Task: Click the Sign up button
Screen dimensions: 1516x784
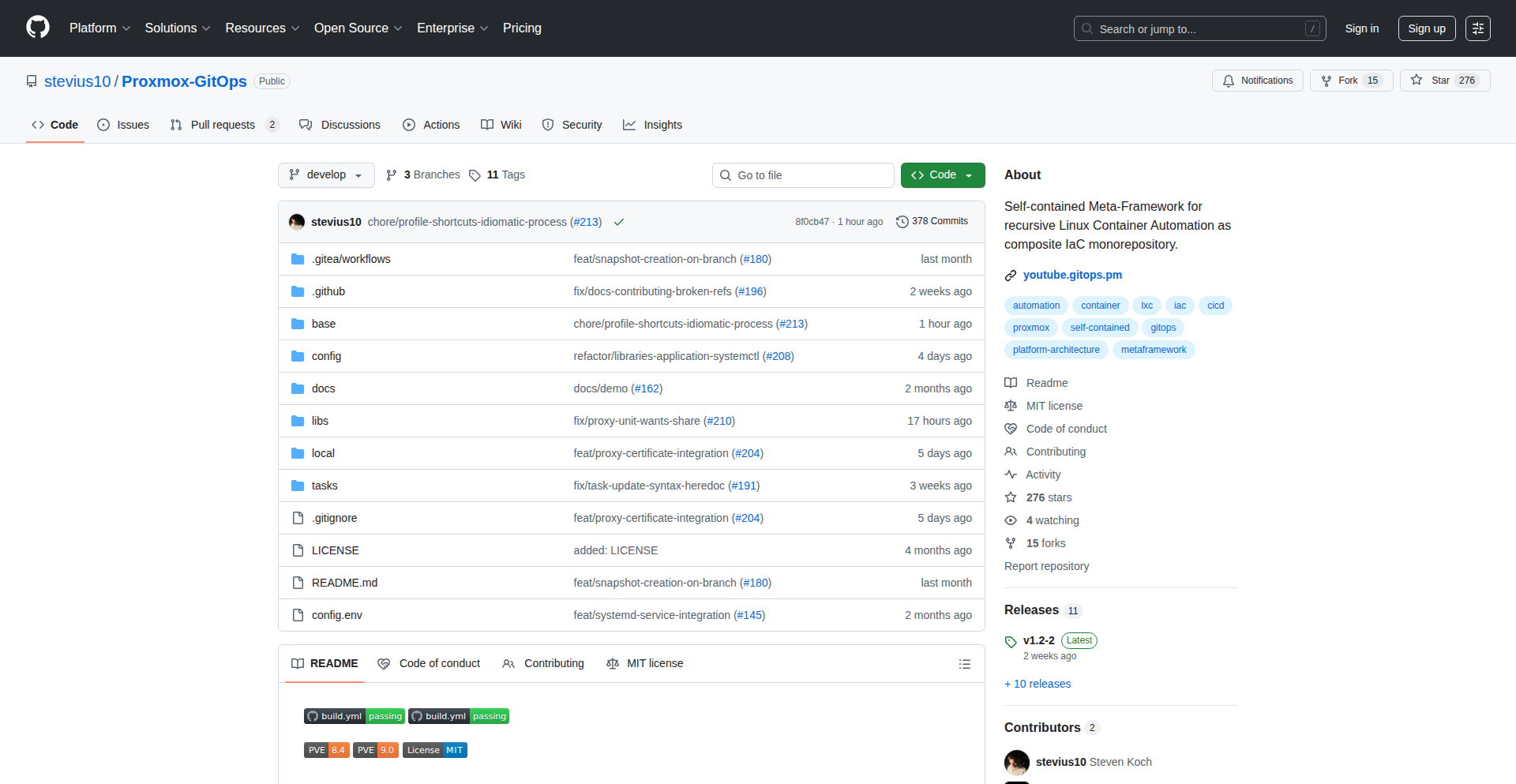Action: 1426,28
